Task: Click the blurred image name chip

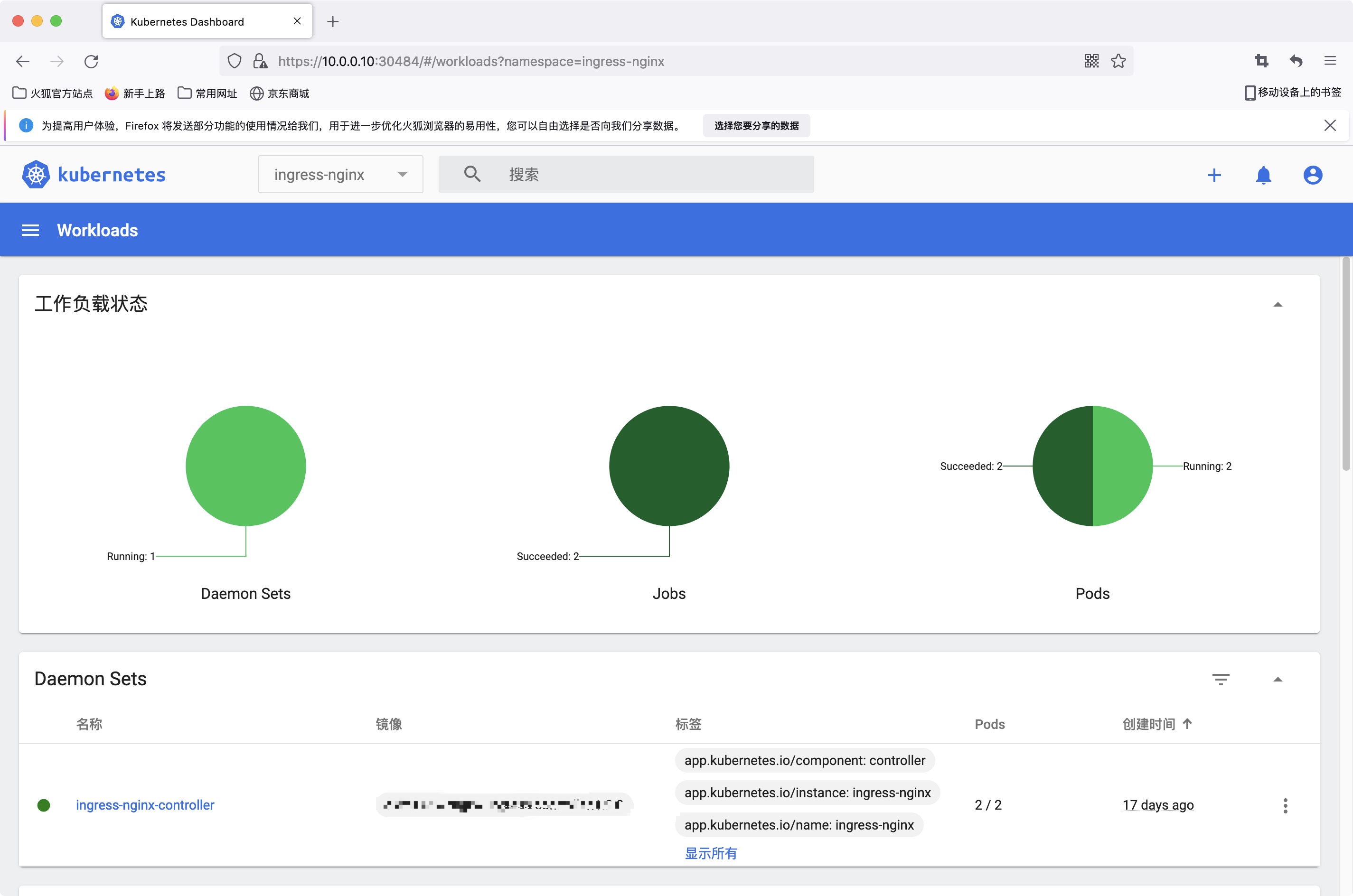Action: [x=504, y=805]
